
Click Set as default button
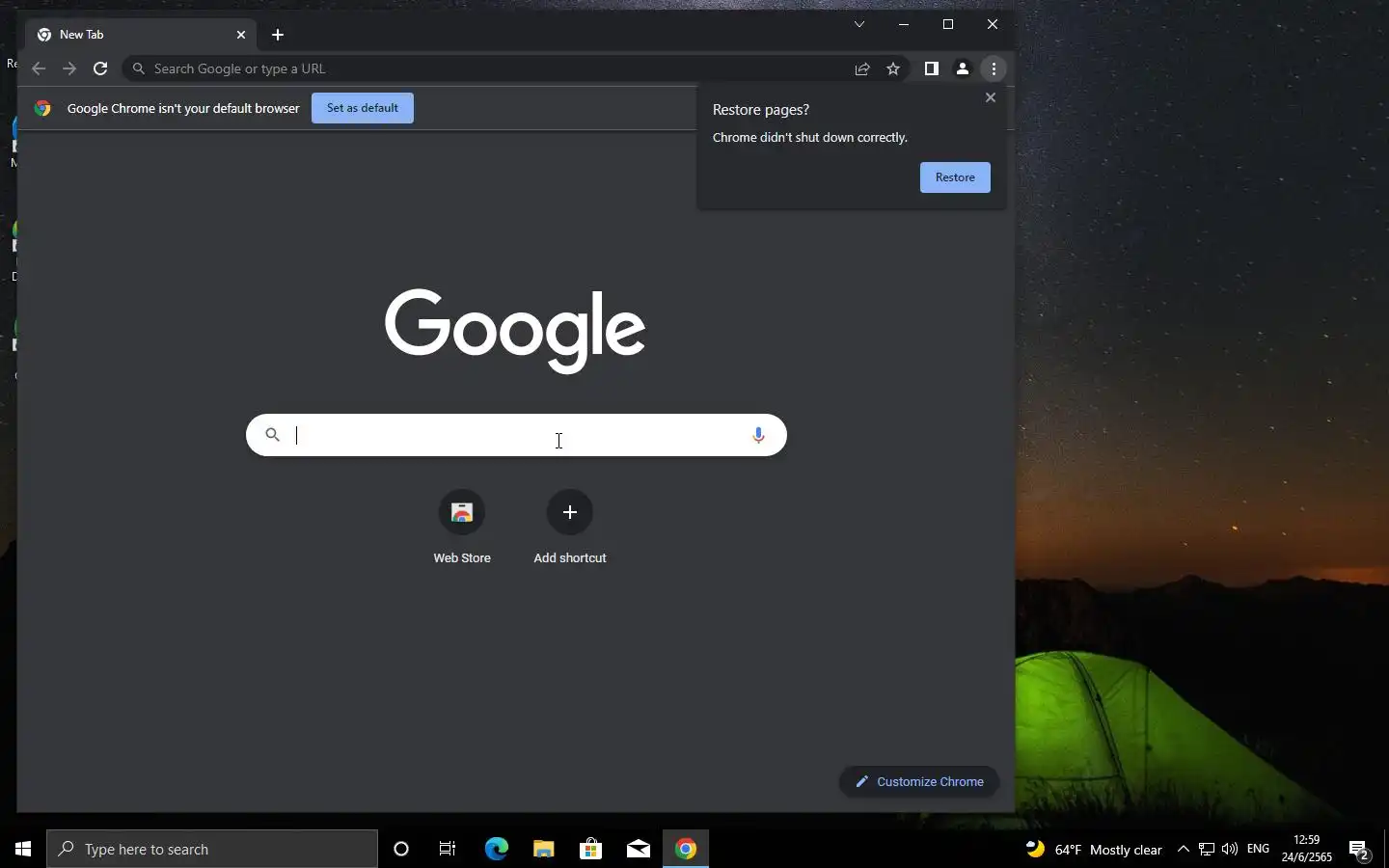click(363, 108)
